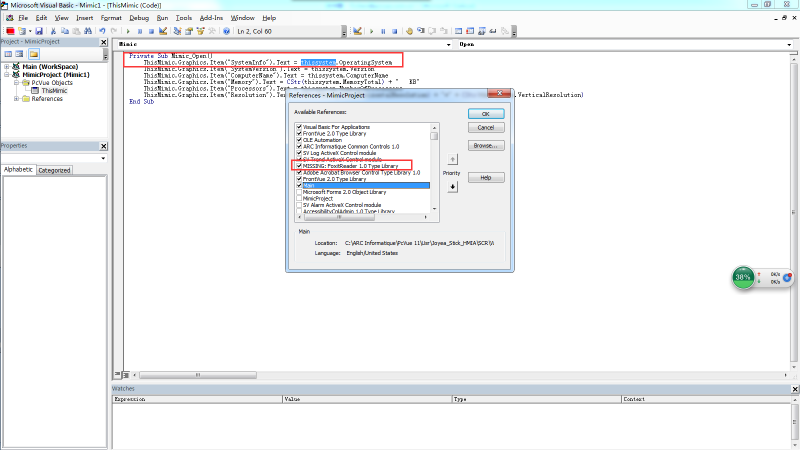Click the Reset icon in the Standard toolbar
800x450 pixels.
coord(151,31)
